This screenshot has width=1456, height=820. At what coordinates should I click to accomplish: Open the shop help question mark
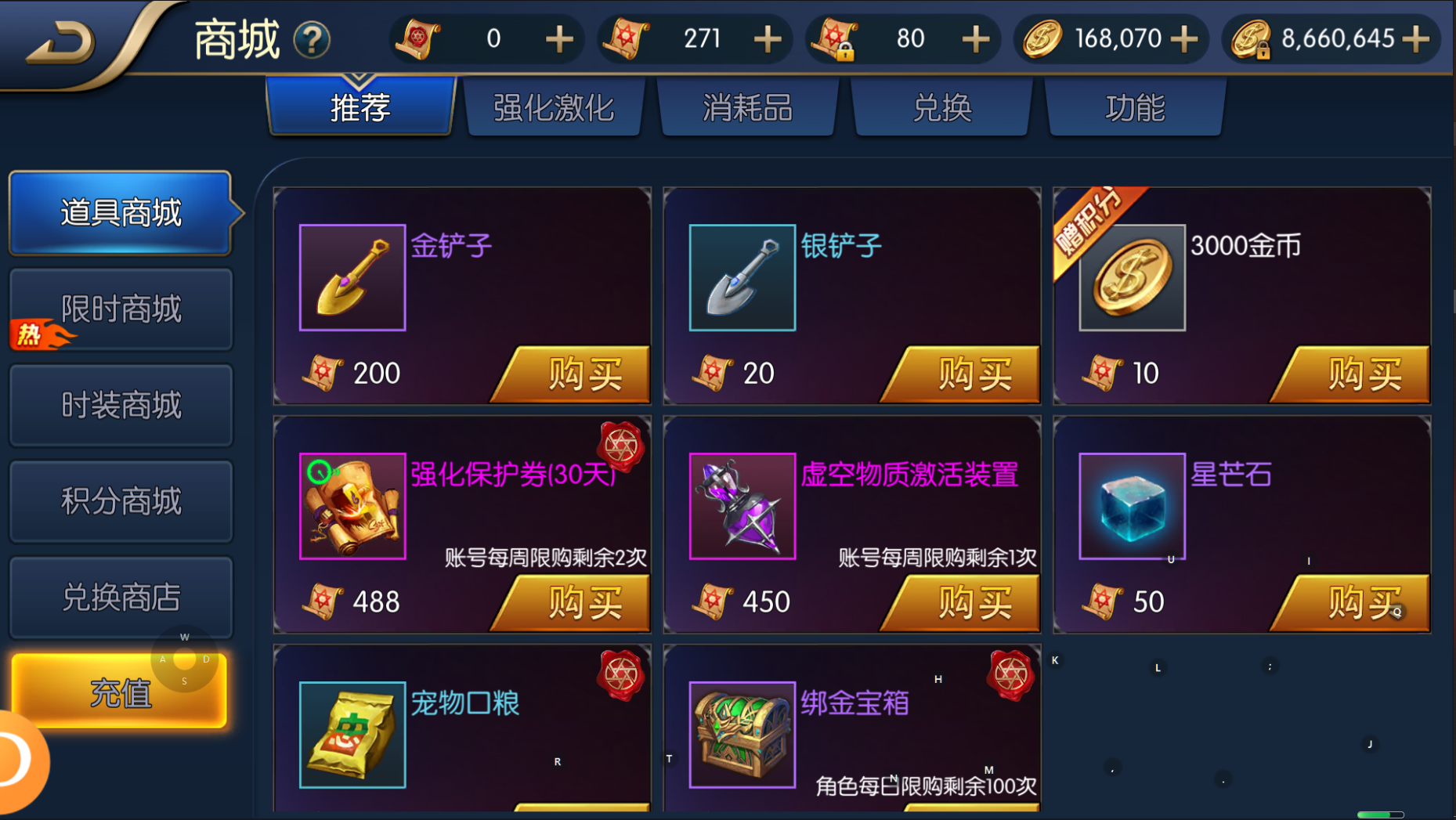click(312, 40)
